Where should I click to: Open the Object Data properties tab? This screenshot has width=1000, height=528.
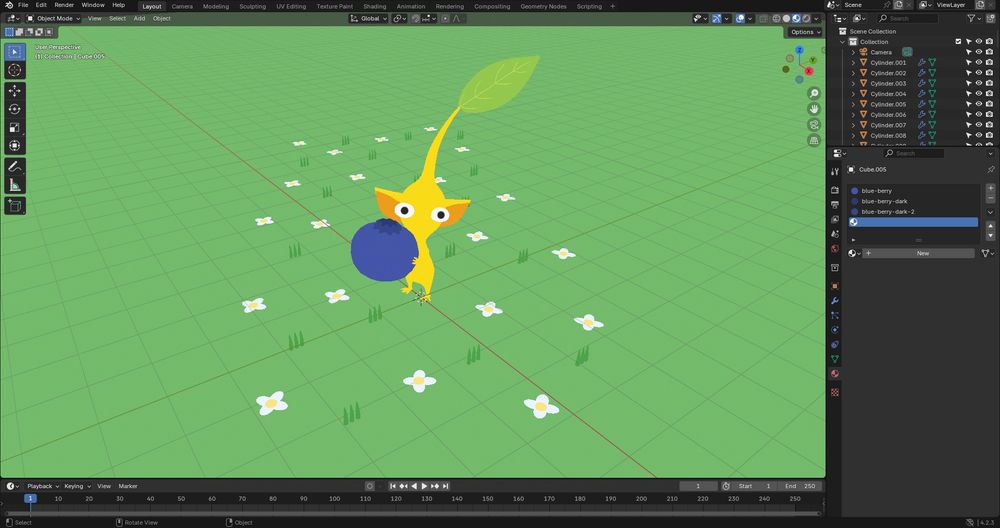[835, 359]
